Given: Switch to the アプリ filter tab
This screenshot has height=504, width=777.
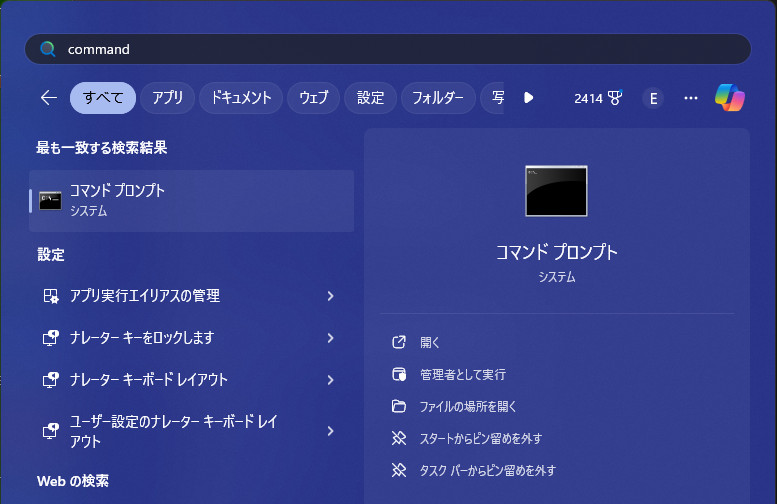Looking at the screenshot, I should (x=167, y=98).
